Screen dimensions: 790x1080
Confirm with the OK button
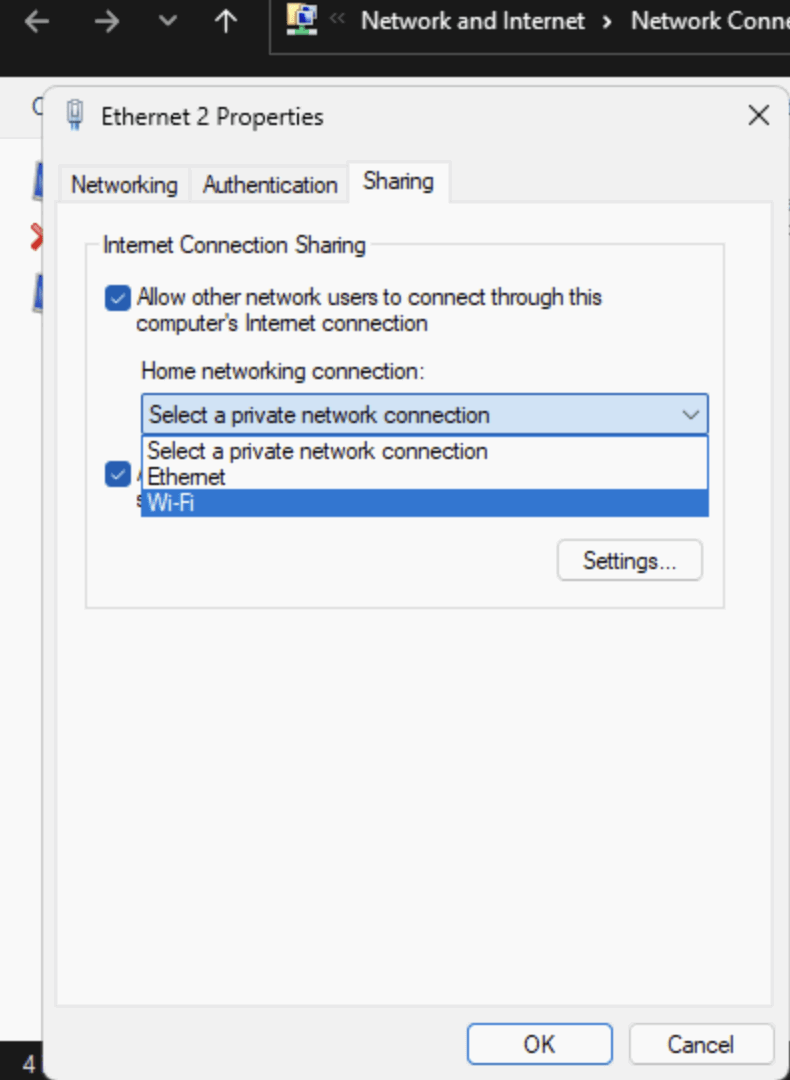(539, 1044)
